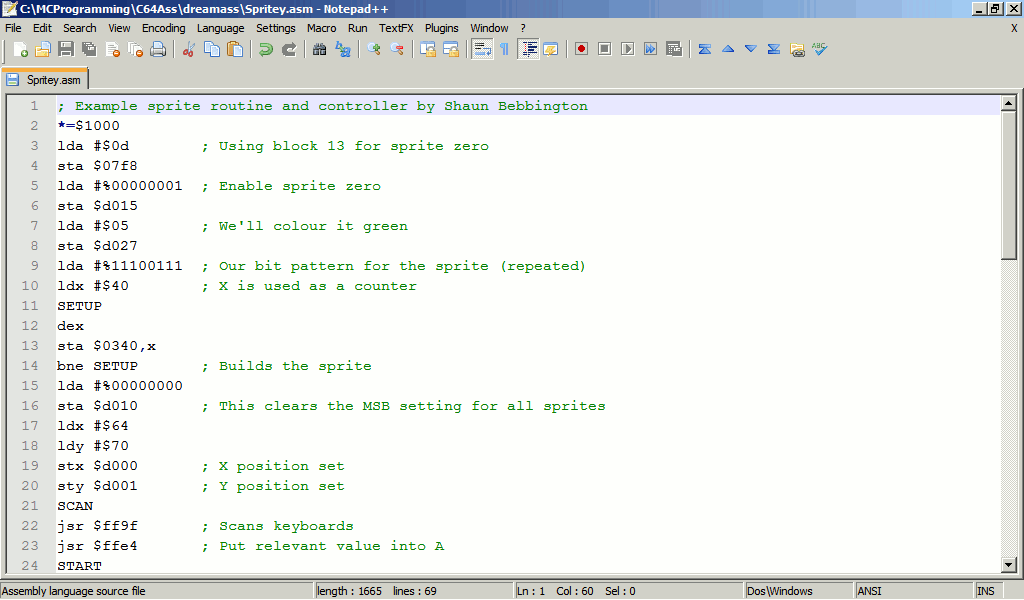Start macro recording with red dot button
This screenshot has height=600, width=1024.
(581, 49)
